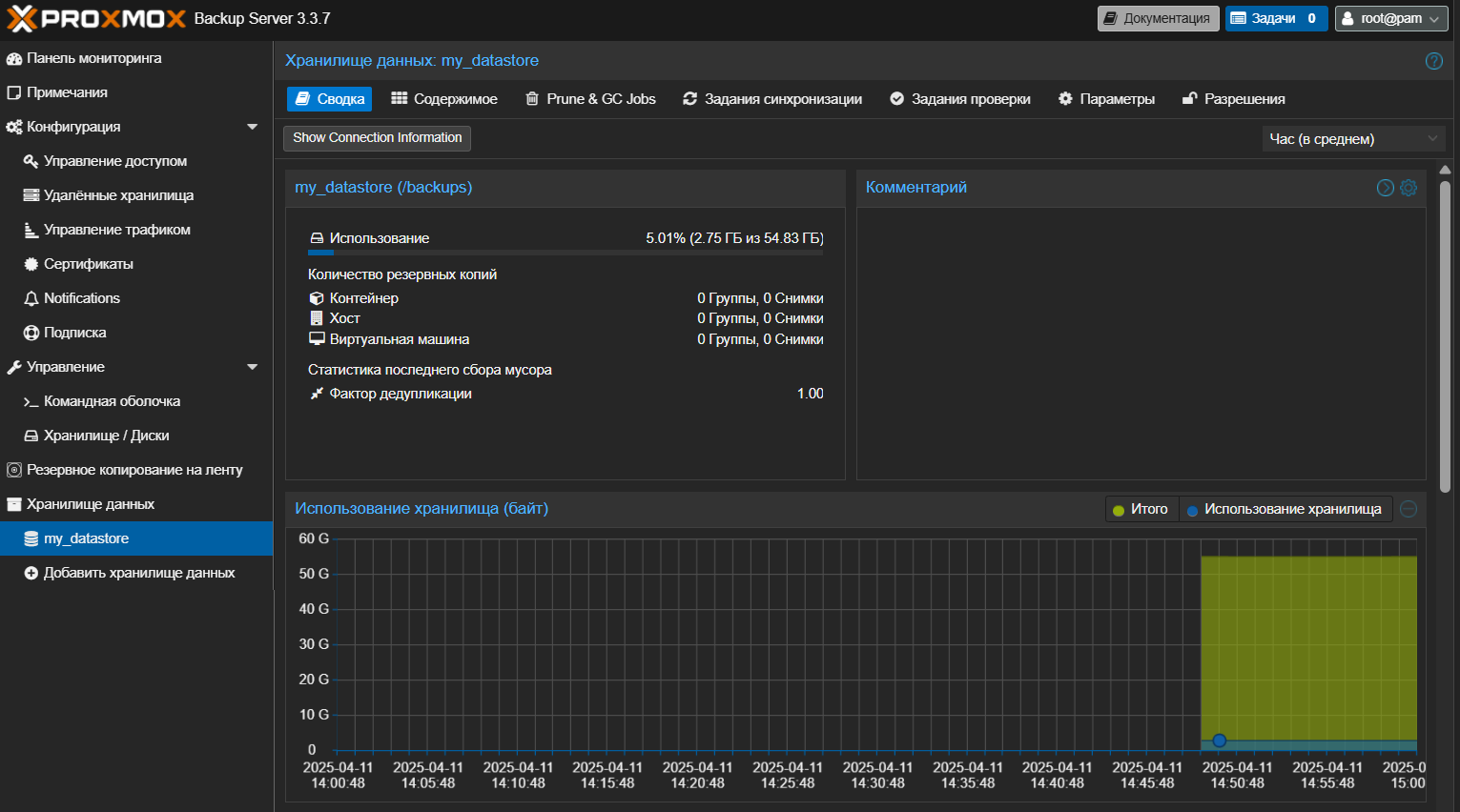Open the Задания синхронизации tab
This screenshot has height=812, width=1460.
(772, 99)
